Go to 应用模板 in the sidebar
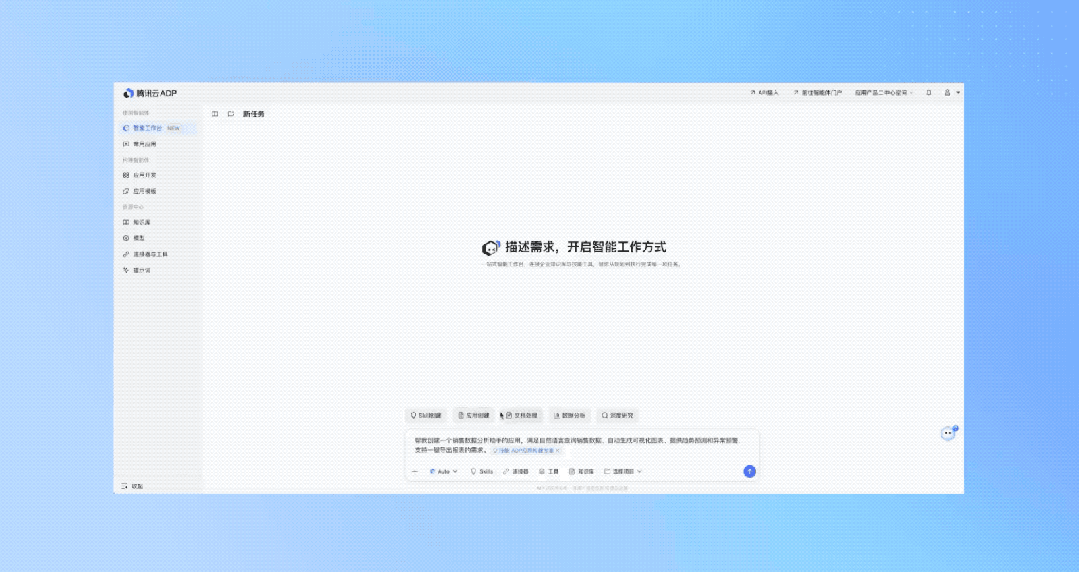This screenshot has height=572, width=1079. [140, 191]
